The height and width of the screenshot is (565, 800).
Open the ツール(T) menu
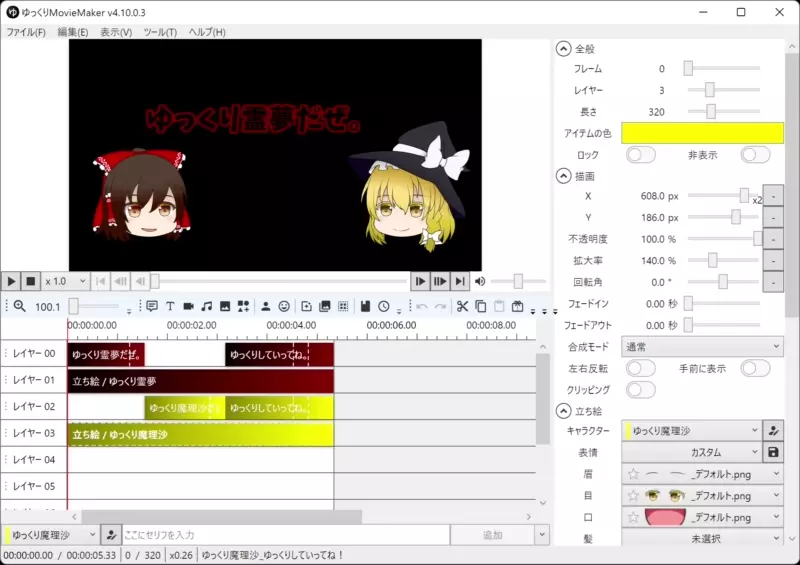(160, 32)
